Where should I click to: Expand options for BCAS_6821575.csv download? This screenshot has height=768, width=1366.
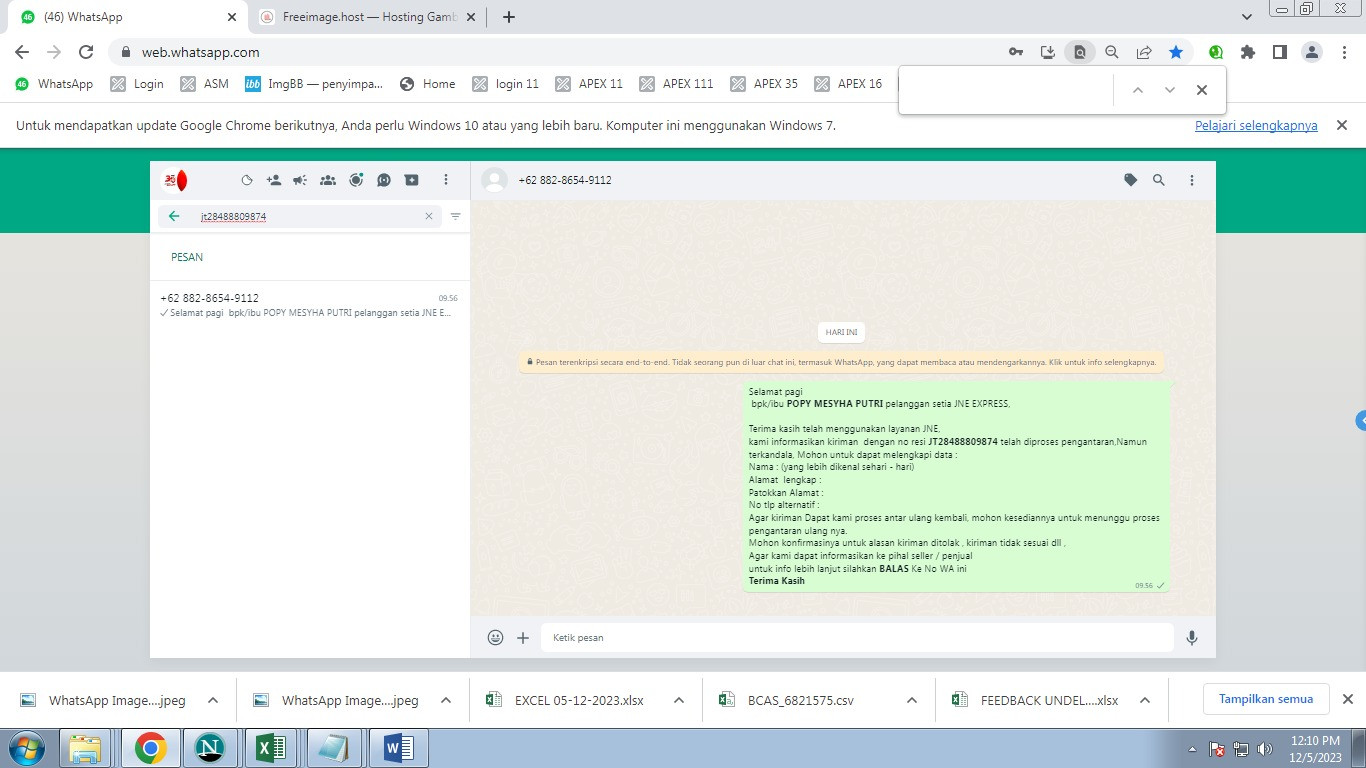pyautogui.click(x=912, y=700)
